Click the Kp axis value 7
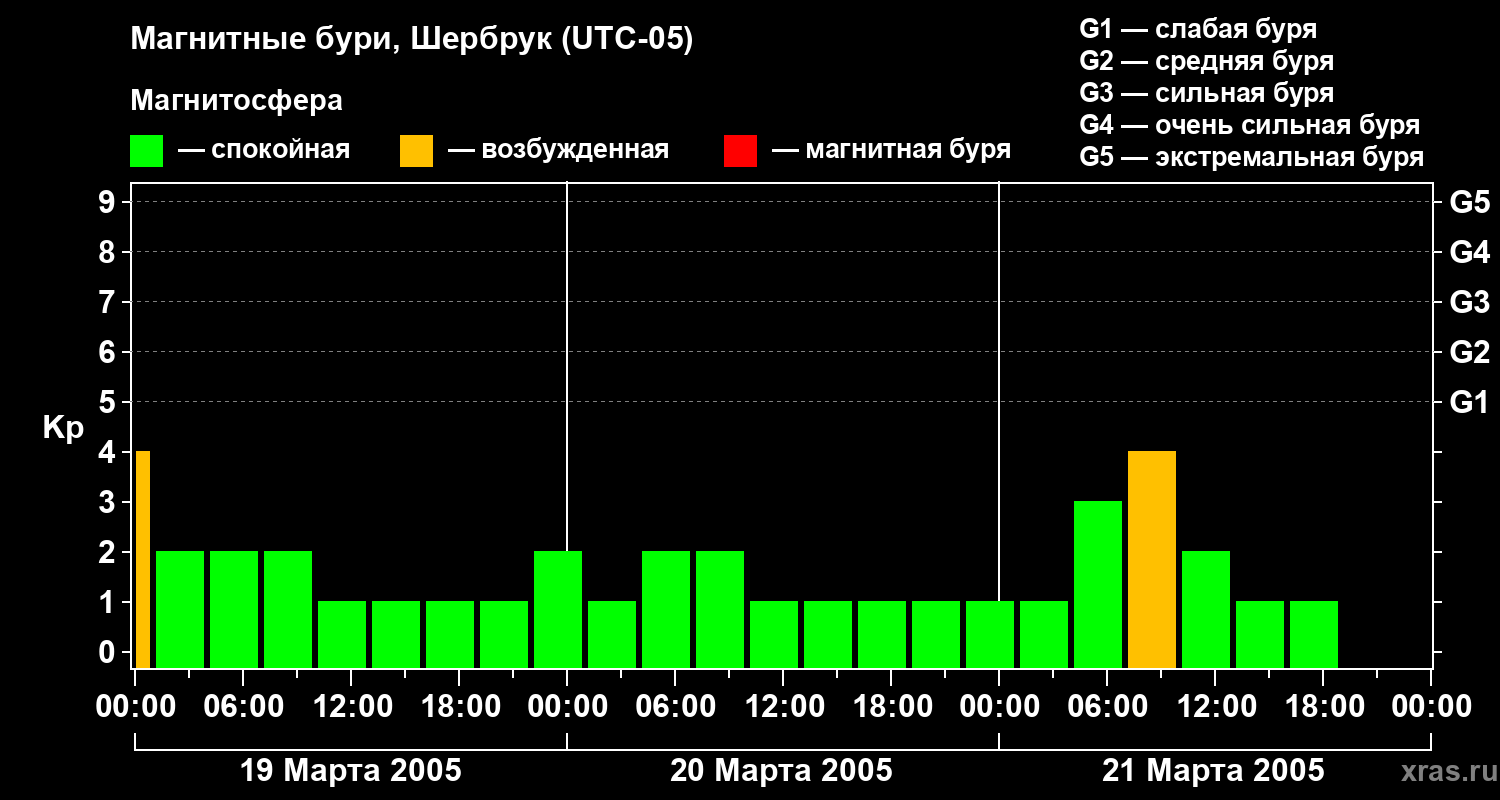Image resolution: width=1500 pixels, height=800 pixels. click(x=109, y=303)
